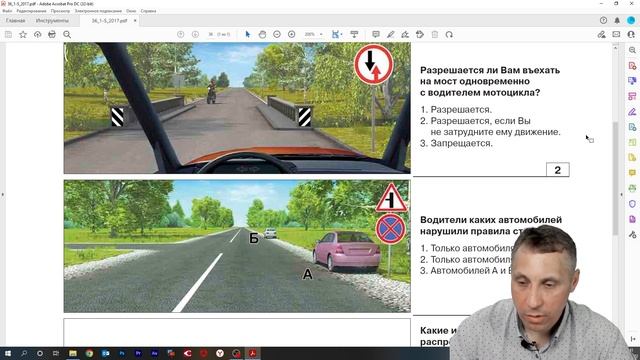Screen dimensions: 640x360
Task: Open the yellow page tool in right pane
Action: (x=632, y=158)
